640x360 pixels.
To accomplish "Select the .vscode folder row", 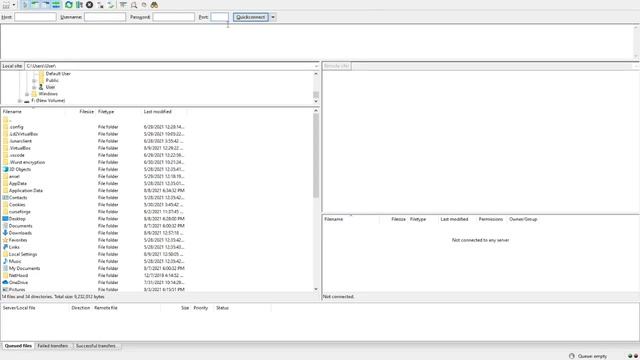I will (93, 155).
